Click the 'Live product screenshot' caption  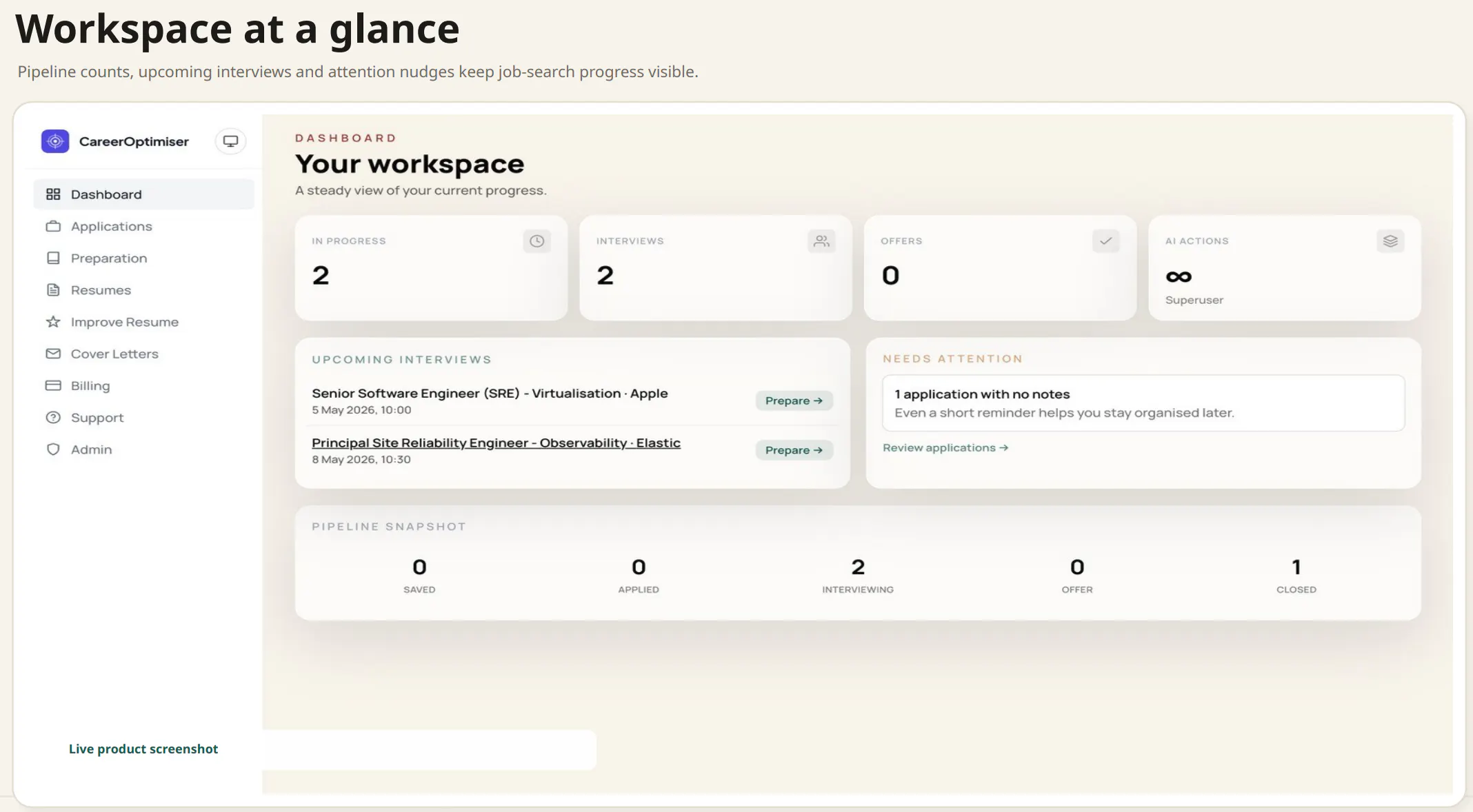pos(143,749)
